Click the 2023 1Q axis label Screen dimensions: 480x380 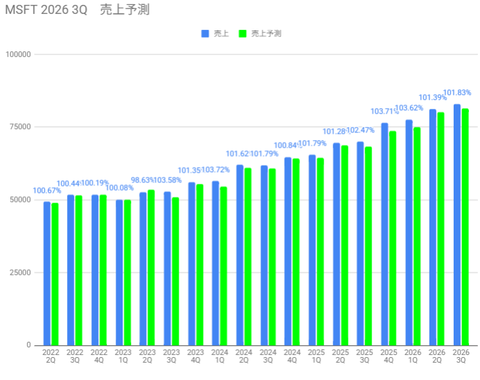click(123, 356)
